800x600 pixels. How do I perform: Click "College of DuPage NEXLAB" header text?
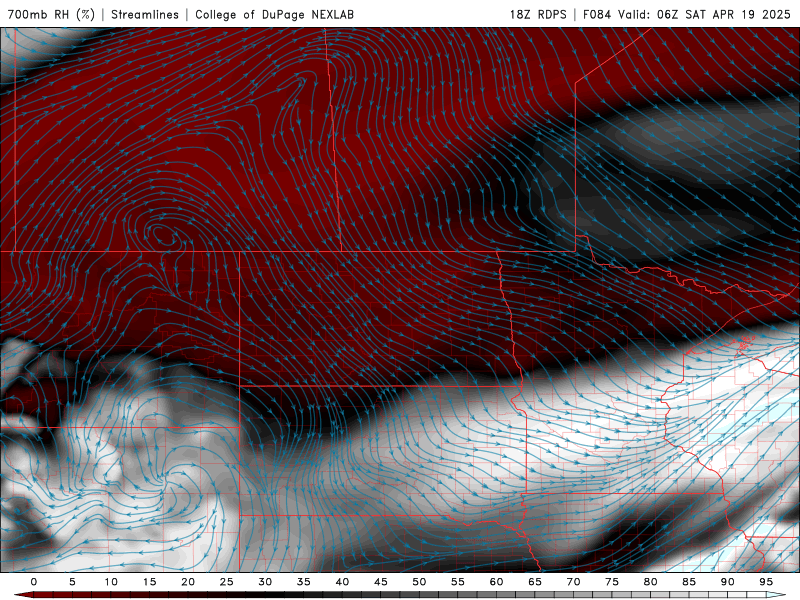274,14
